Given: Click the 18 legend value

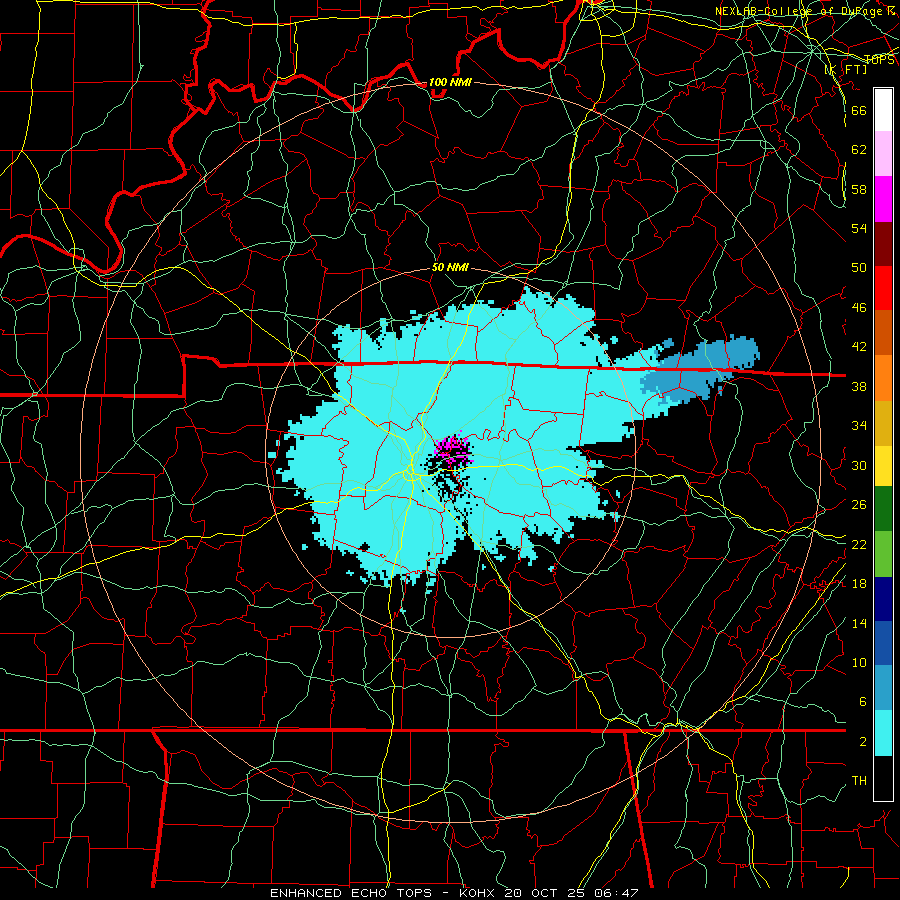Looking at the screenshot, I should coord(859,584).
